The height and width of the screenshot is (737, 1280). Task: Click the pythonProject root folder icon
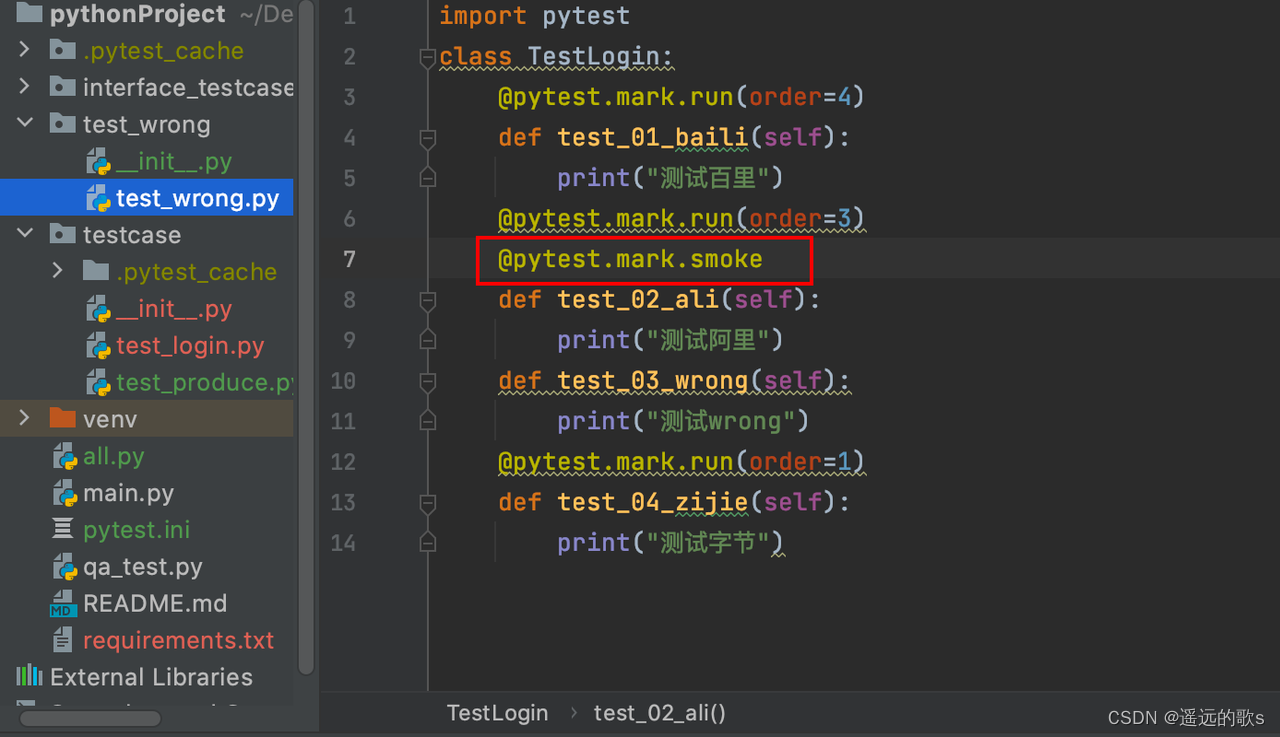pos(29,13)
